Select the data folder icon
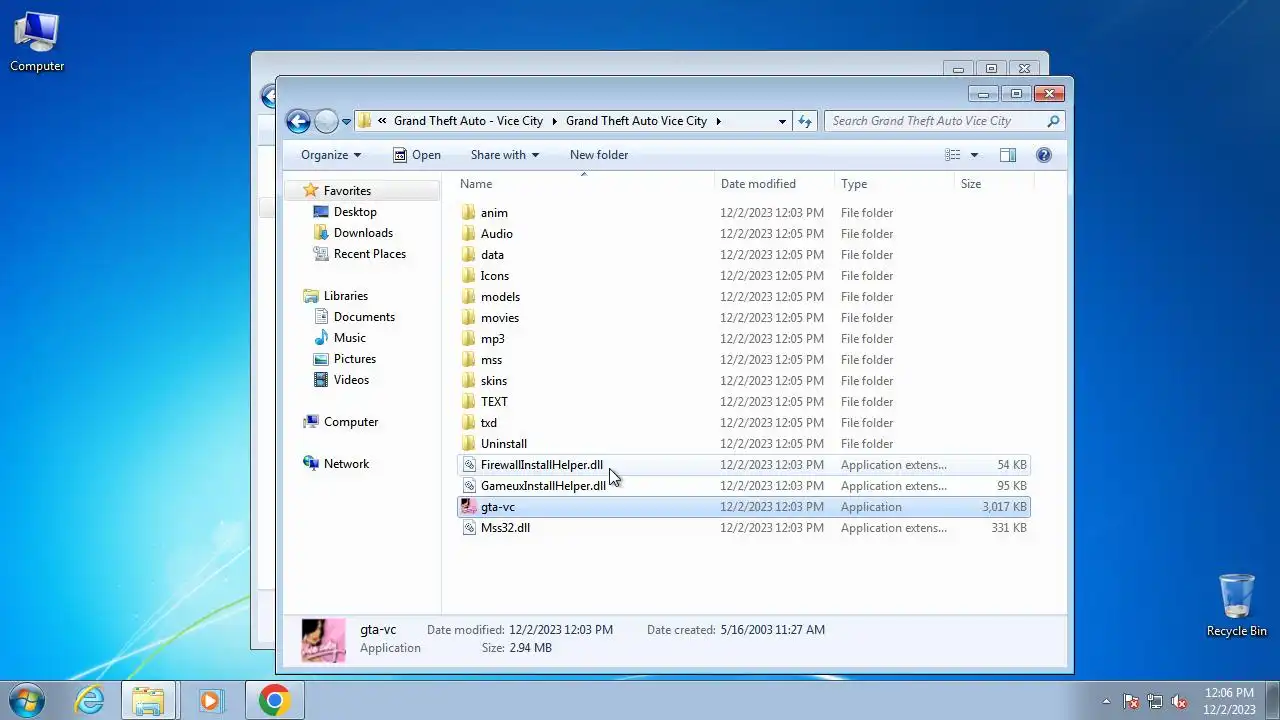 (469, 255)
